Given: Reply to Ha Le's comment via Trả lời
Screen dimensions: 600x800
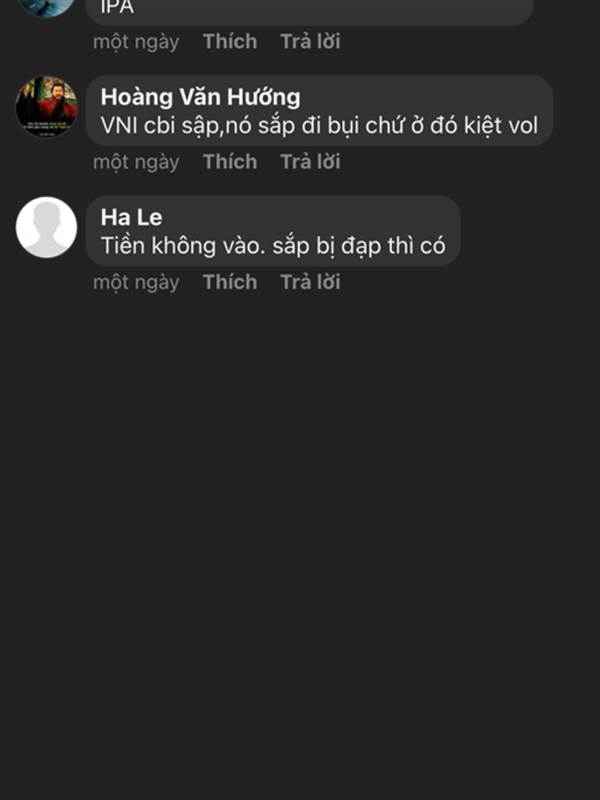Looking at the screenshot, I should pyautogui.click(x=310, y=282).
